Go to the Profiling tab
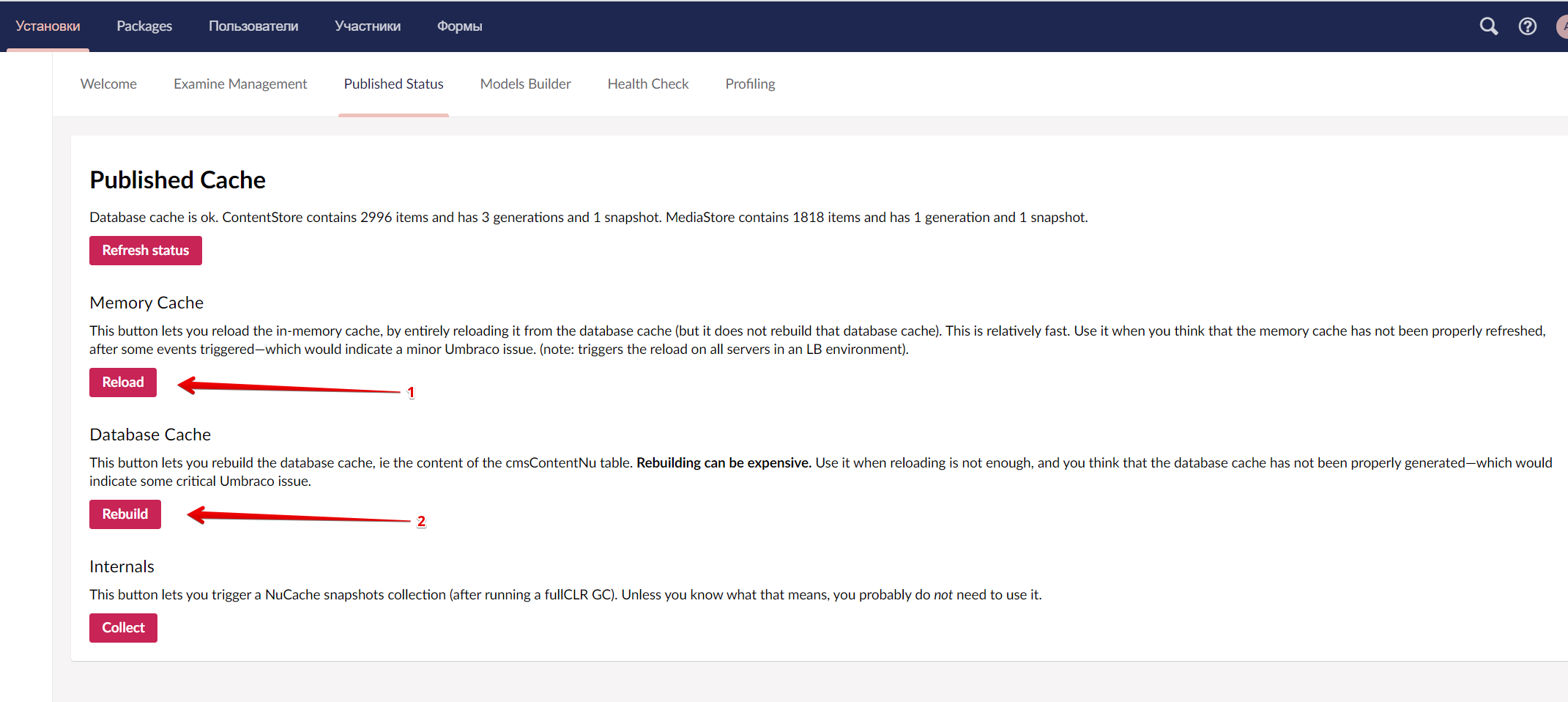This screenshot has width=1568, height=702. tap(750, 84)
